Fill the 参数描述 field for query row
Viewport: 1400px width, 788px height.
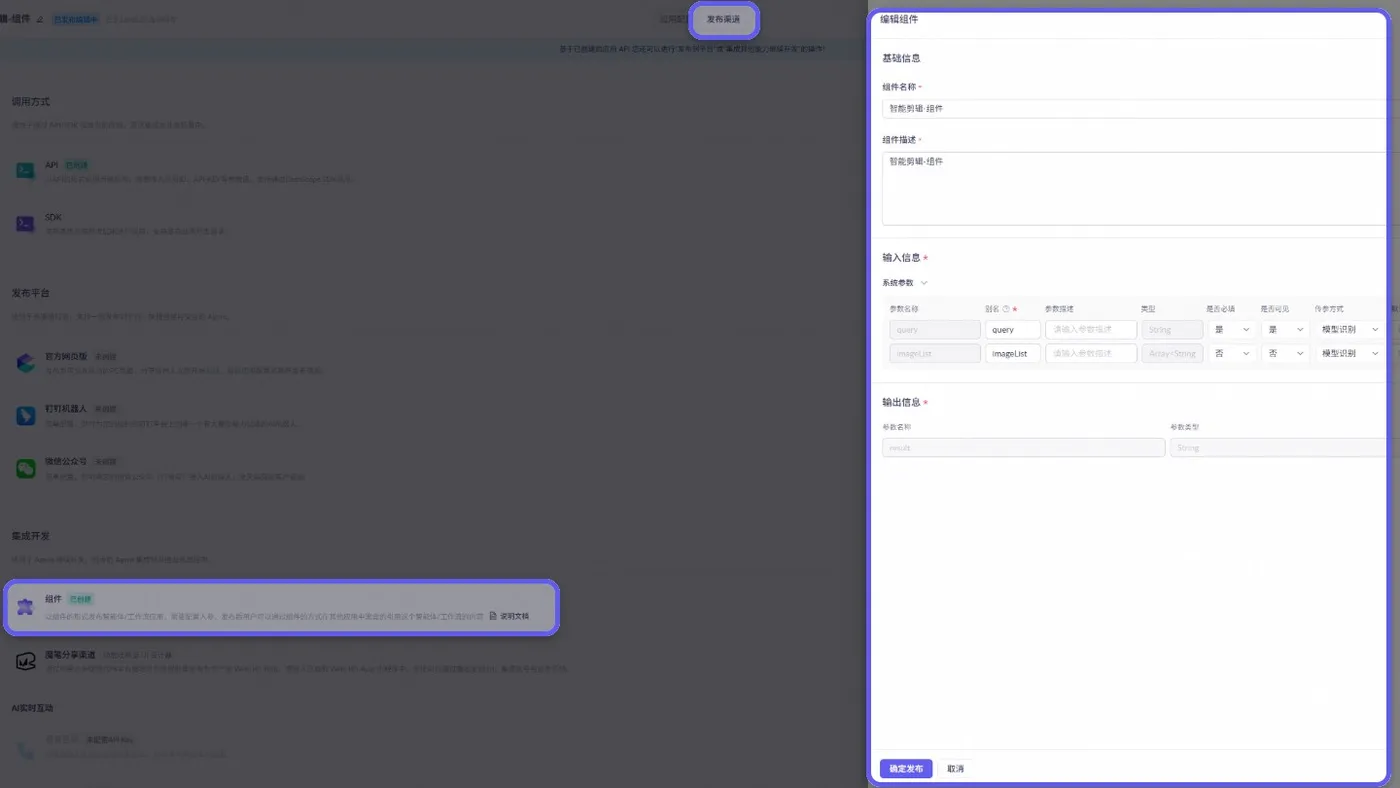1091,329
